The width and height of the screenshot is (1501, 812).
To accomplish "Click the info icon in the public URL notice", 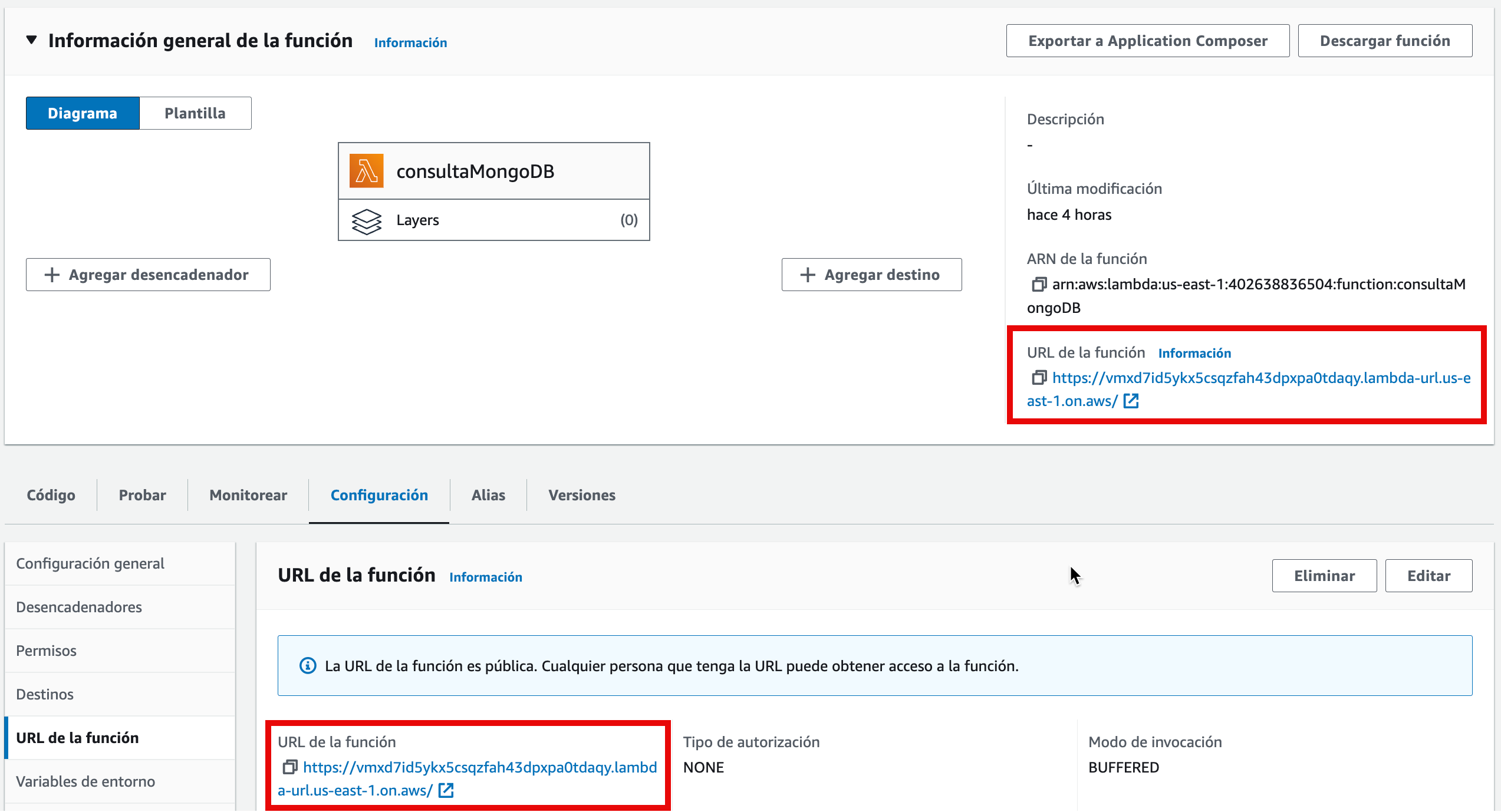I will click(x=308, y=666).
